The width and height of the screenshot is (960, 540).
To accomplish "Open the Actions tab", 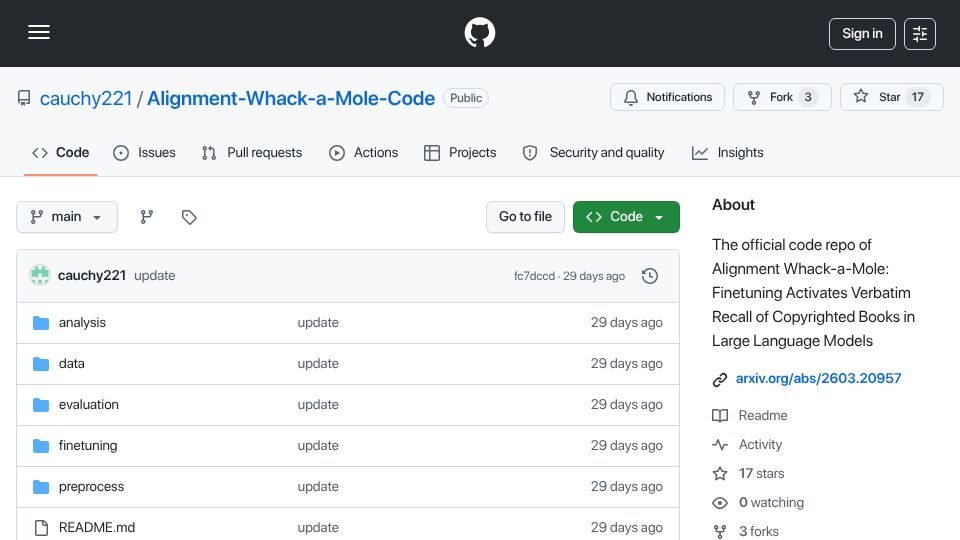I will click(364, 152).
